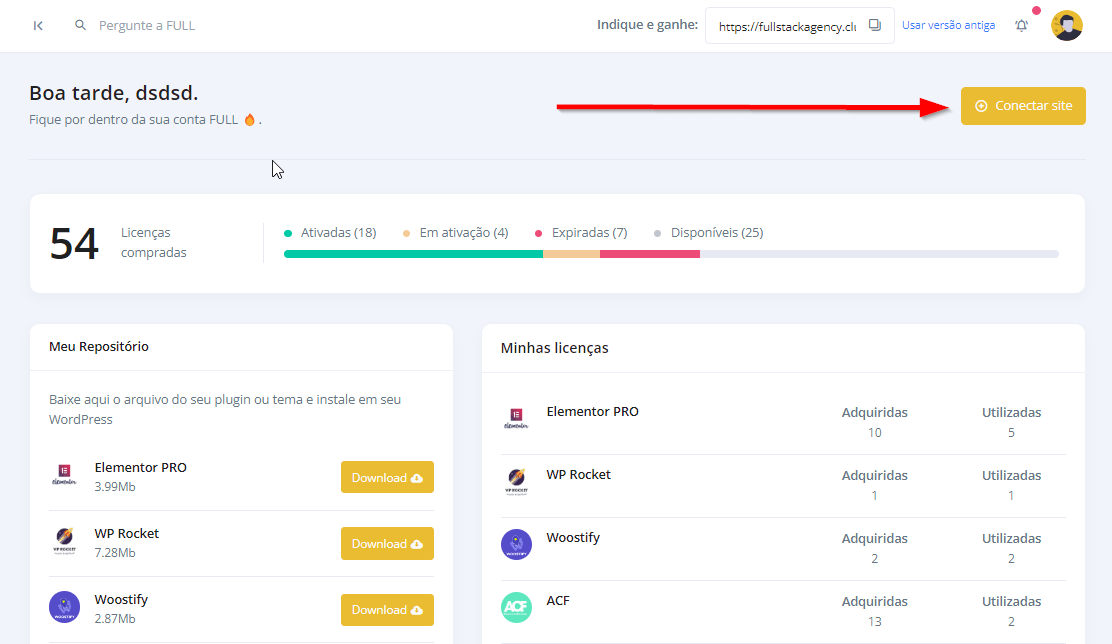Click the search magnifier icon
1112x644 pixels.
pos(80,25)
